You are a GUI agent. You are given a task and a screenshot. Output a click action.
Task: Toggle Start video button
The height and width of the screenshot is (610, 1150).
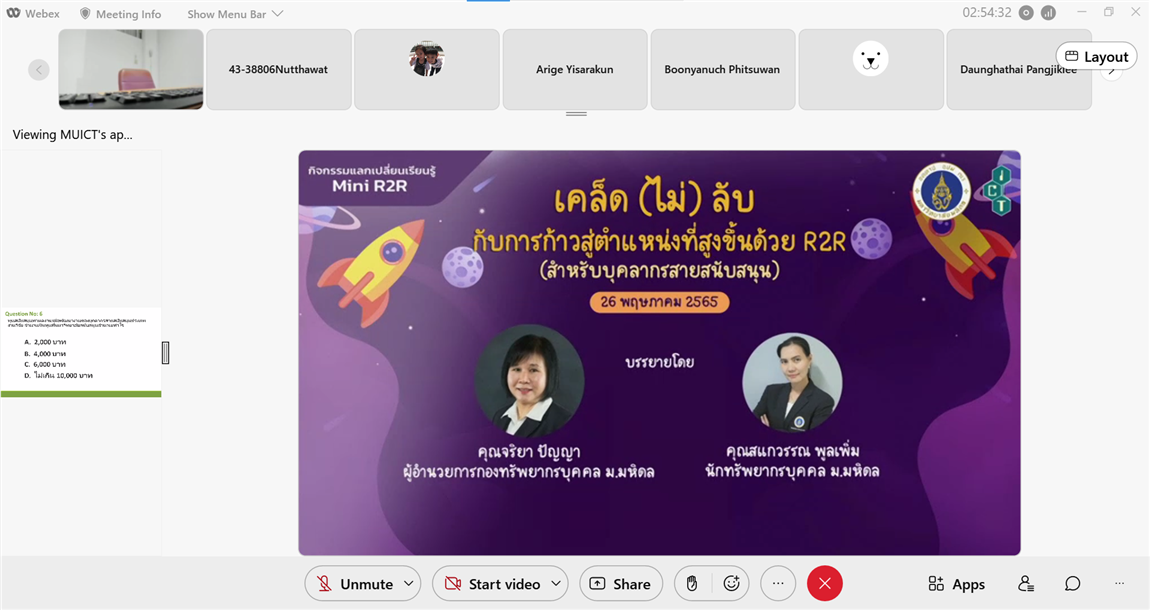point(493,584)
